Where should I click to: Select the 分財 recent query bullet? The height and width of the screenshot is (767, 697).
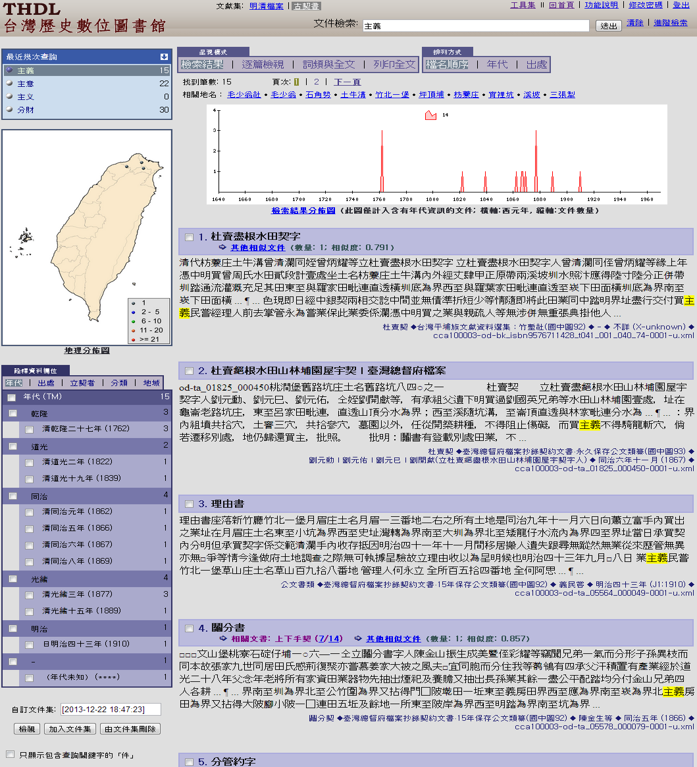[x=9, y=110]
